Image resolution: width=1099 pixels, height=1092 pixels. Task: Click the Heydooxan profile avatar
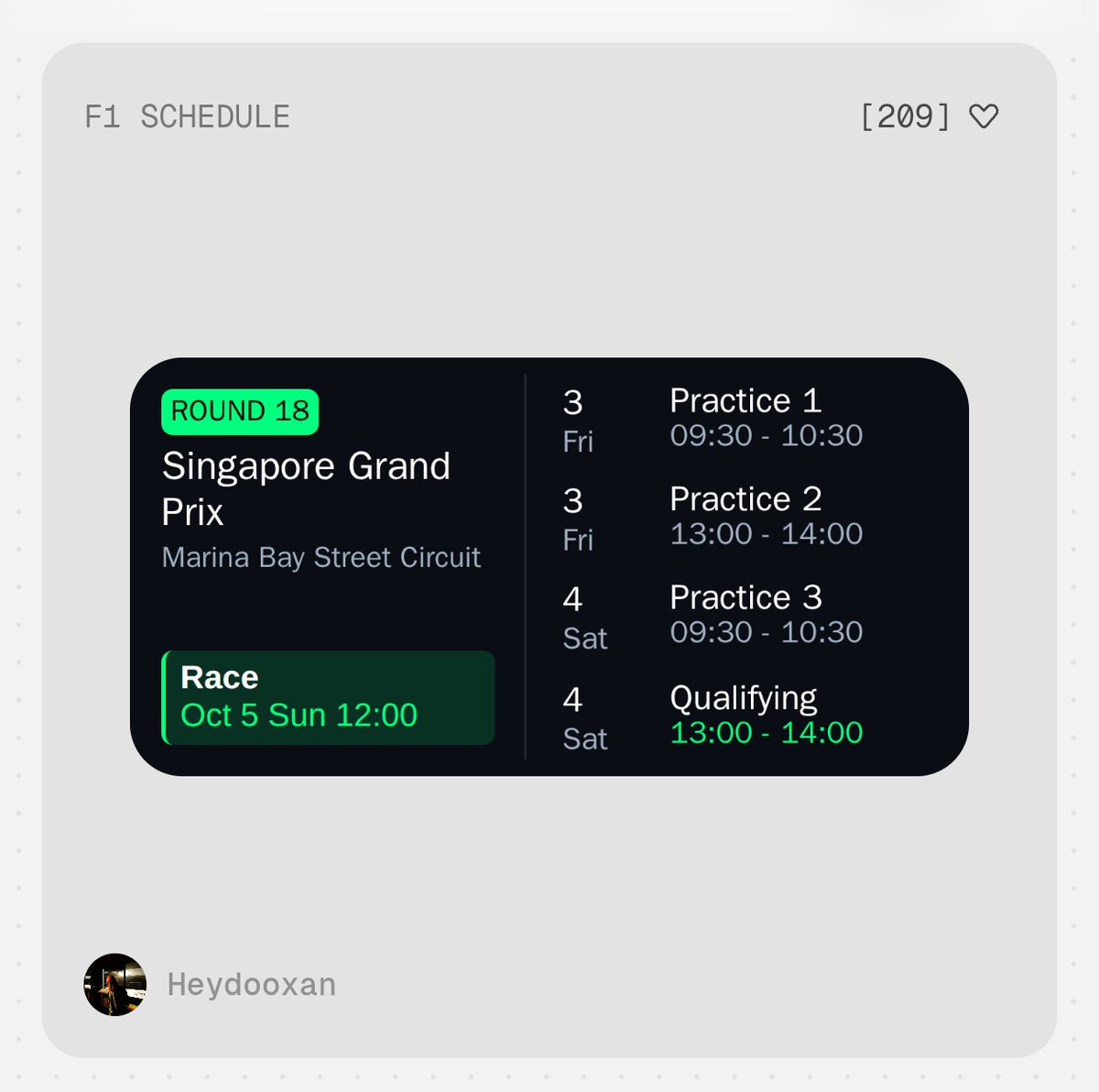(115, 985)
